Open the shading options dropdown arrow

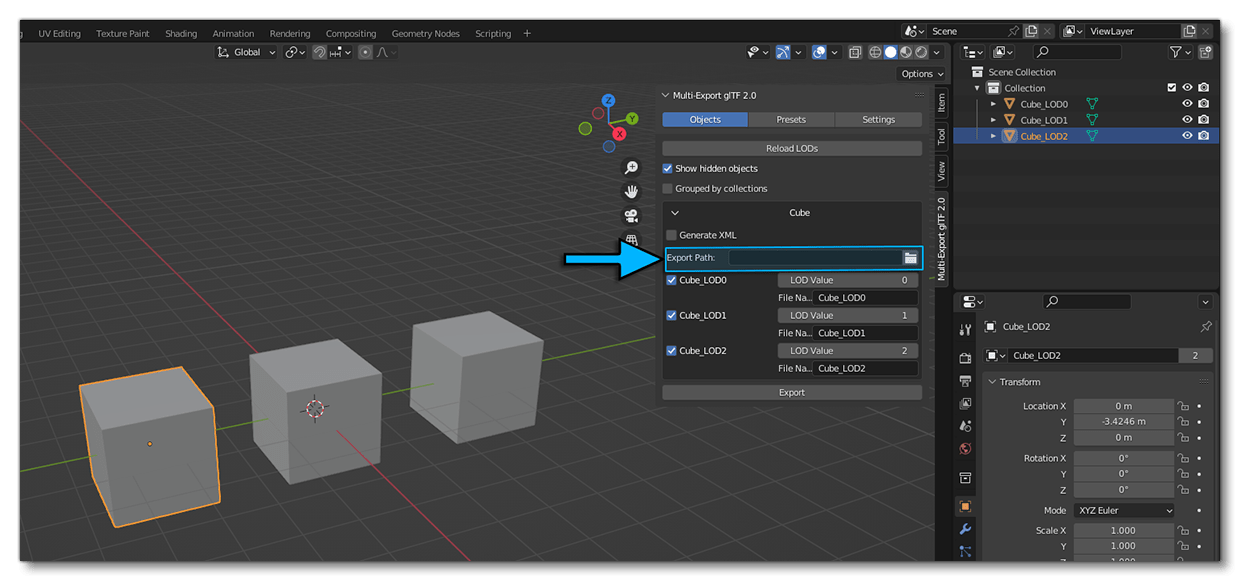937,52
